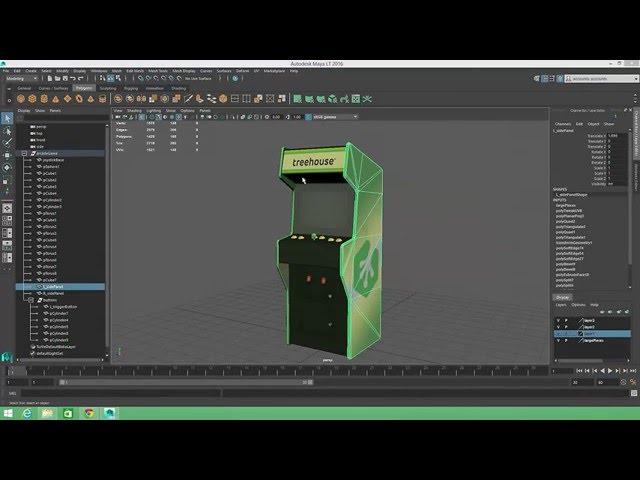The width and height of the screenshot is (640, 480).
Task: Open the Mesh Tools menu
Action: point(158,71)
